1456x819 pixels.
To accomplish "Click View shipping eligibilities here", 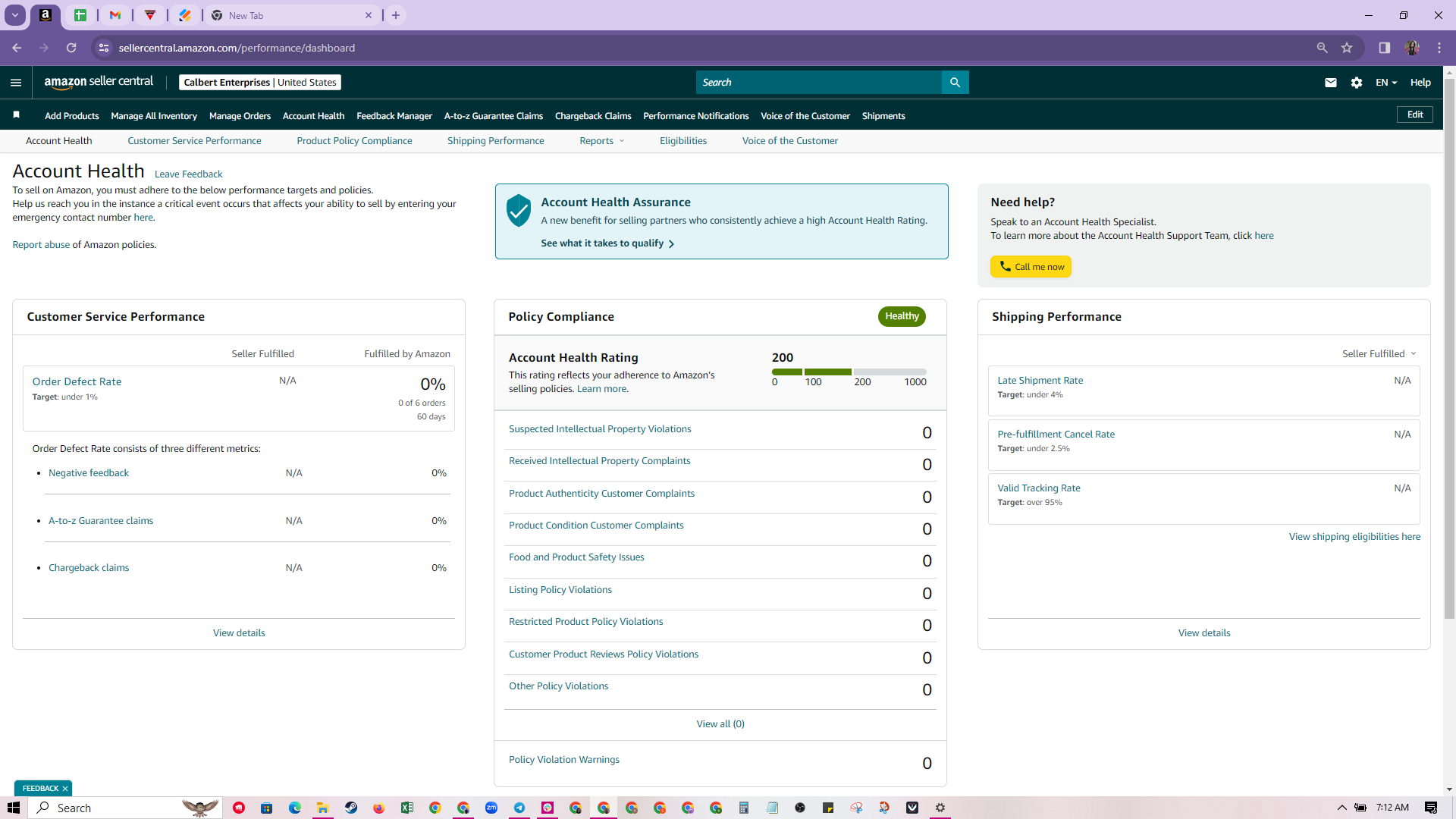I will click(x=1354, y=537).
